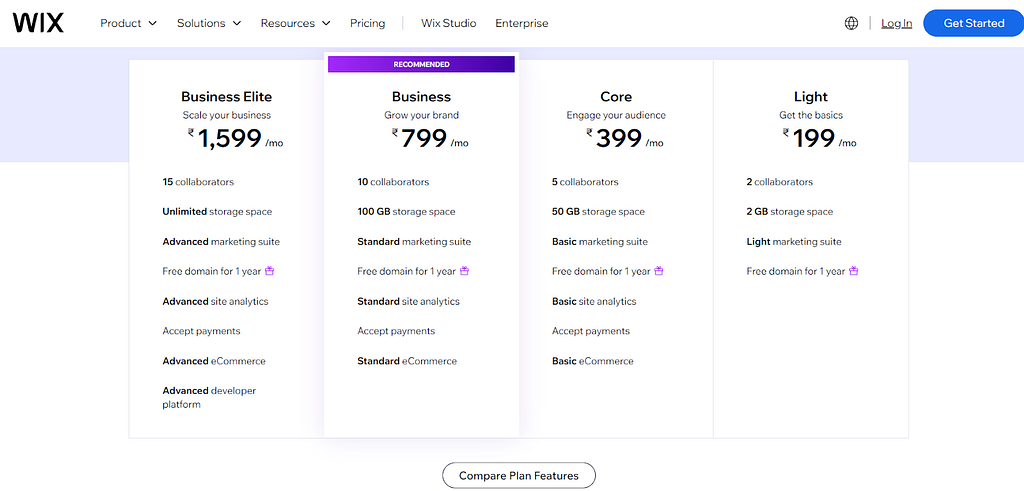Expand the Resources dropdown menu
The height and width of the screenshot is (491, 1024).
[296, 23]
